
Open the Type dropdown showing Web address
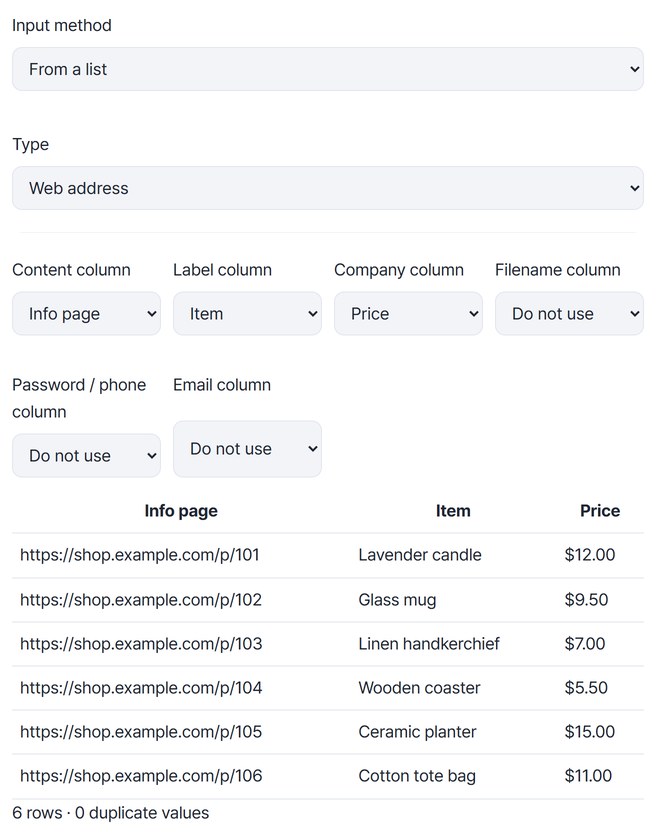click(x=328, y=188)
